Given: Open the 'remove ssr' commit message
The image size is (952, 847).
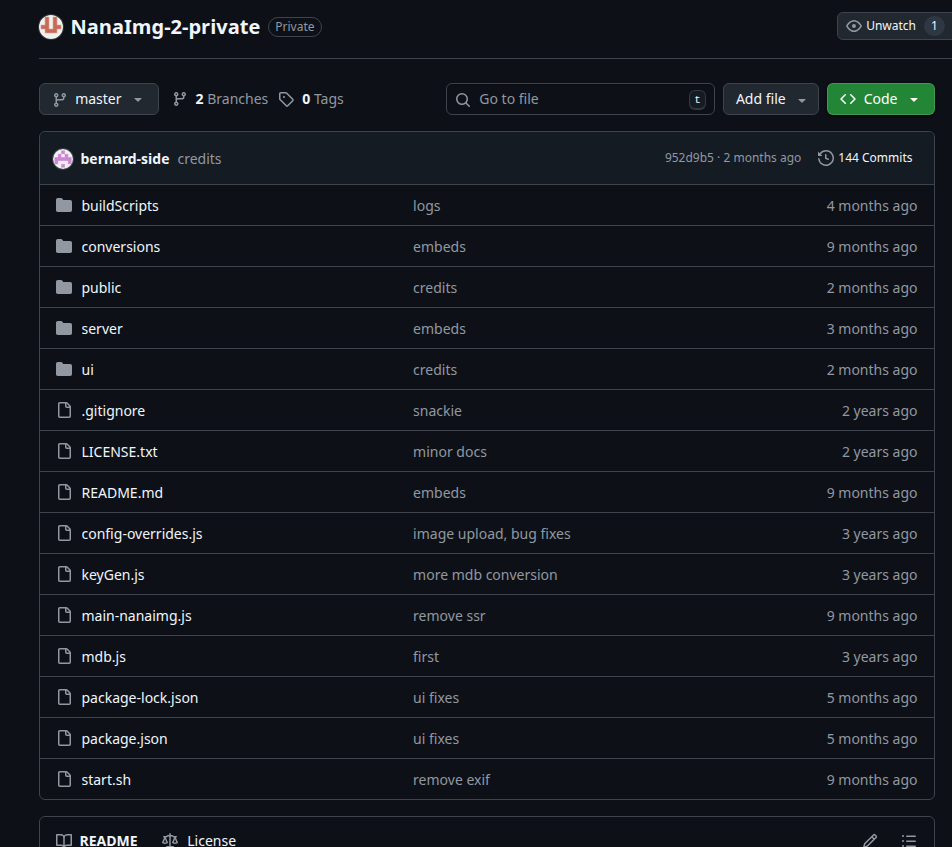Looking at the screenshot, I should pos(449,616).
